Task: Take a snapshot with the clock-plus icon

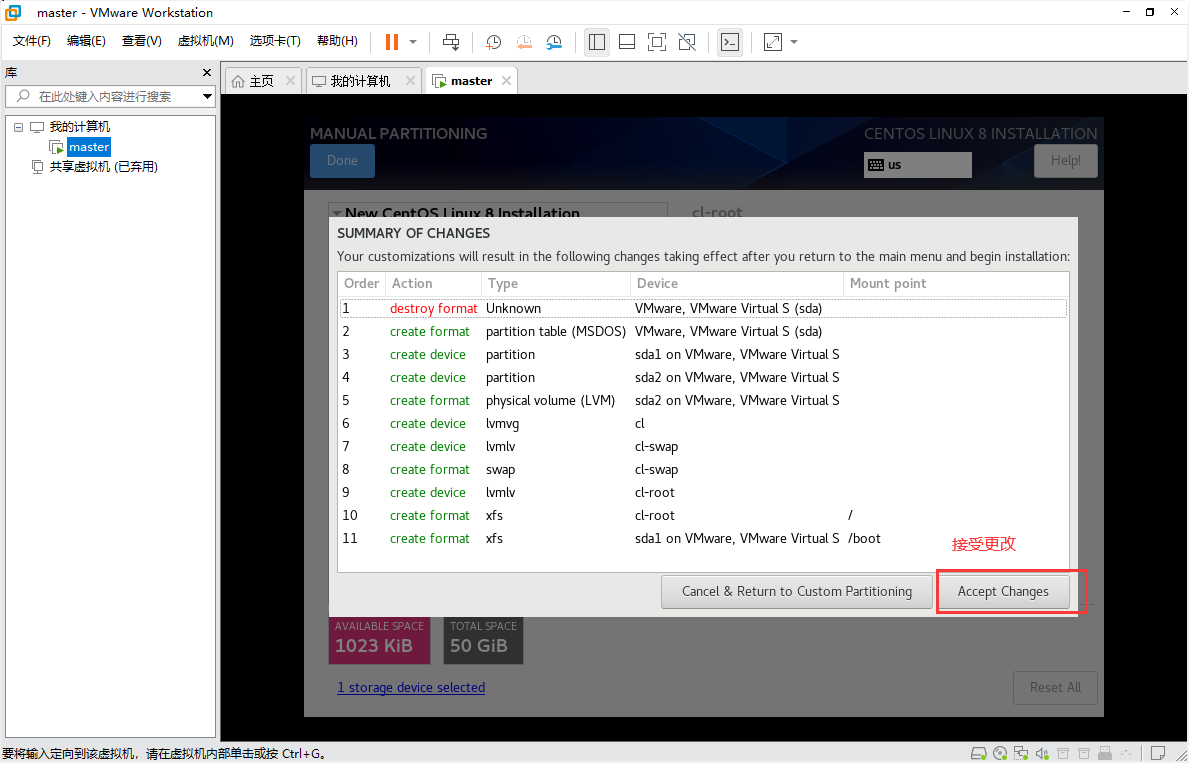Action: (x=494, y=42)
